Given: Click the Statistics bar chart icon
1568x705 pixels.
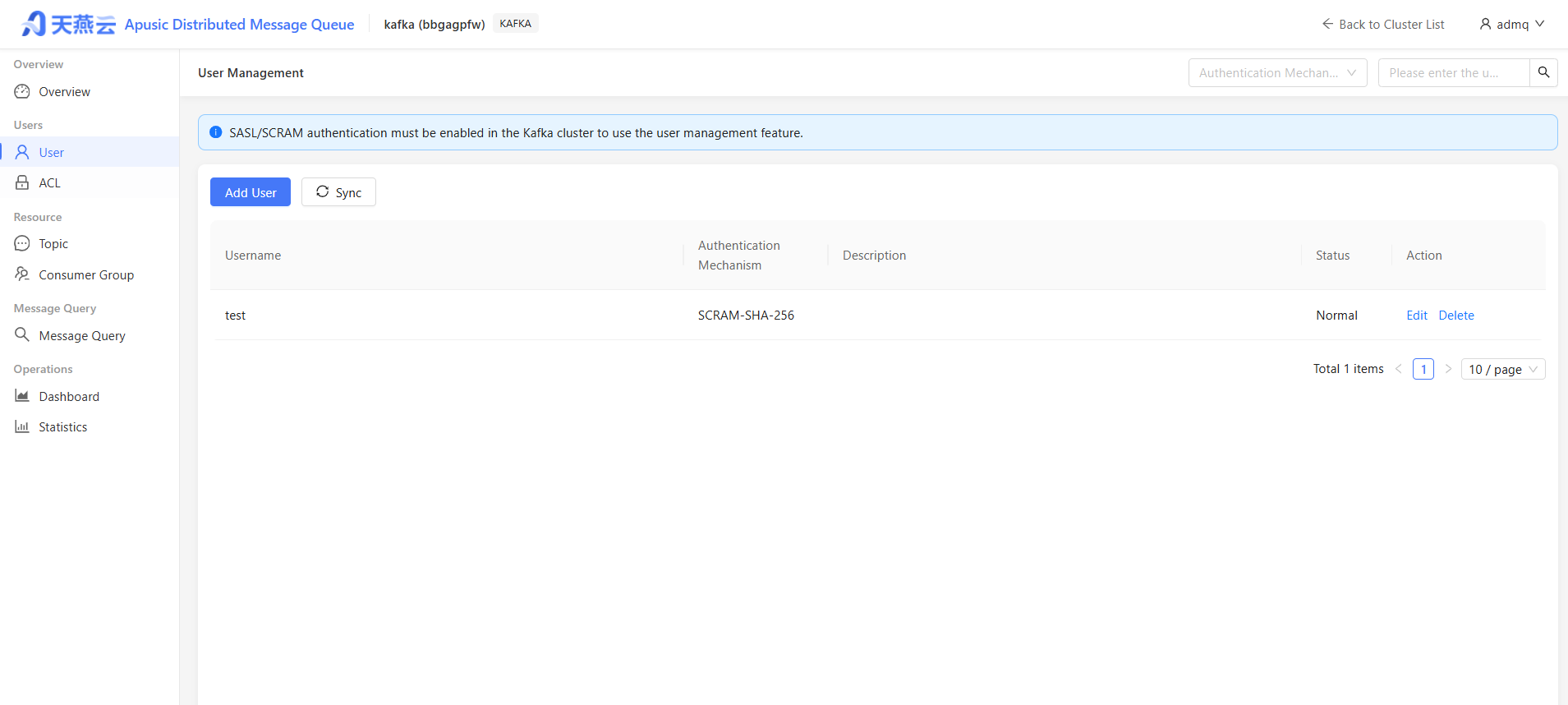Looking at the screenshot, I should (22, 426).
